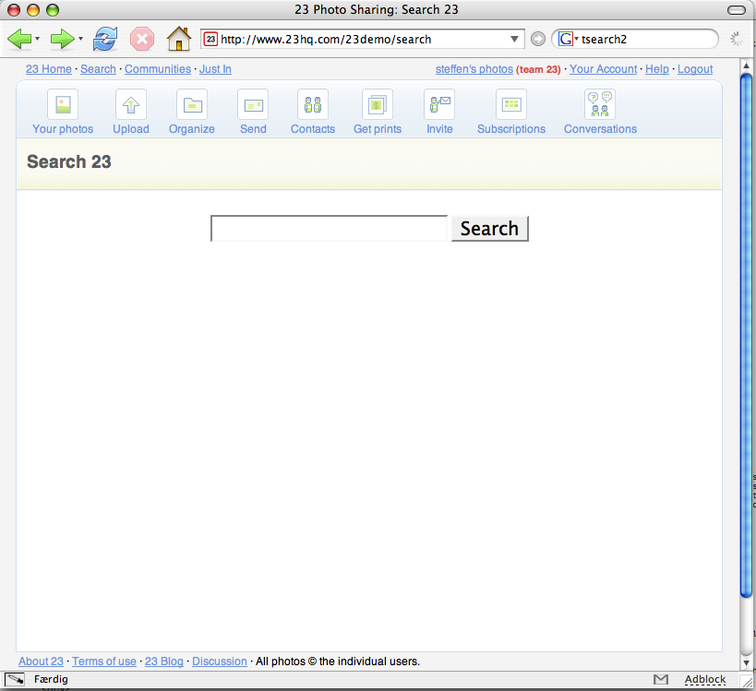Open the Your Account link

[x=603, y=69]
